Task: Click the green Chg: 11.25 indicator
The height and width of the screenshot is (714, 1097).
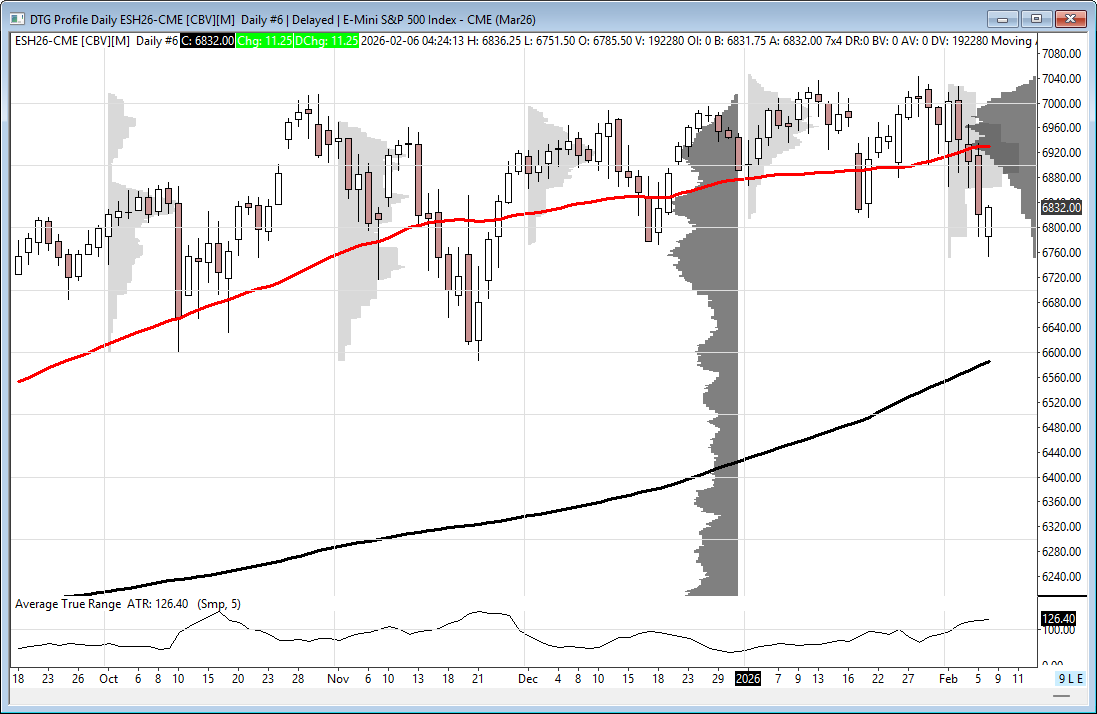Action: tap(264, 40)
